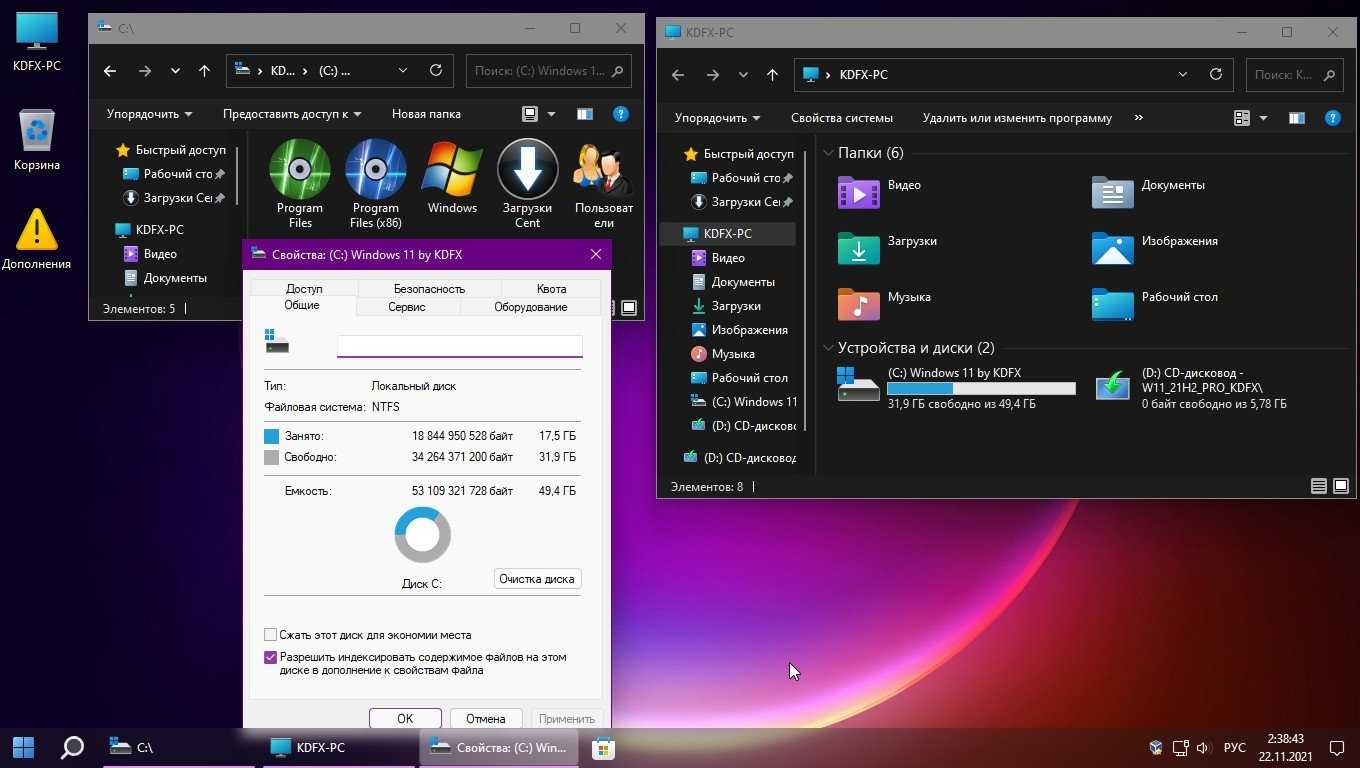Click the search box in KDFX-PC window
The height and width of the screenshot is (768, 1360).
[x=1294, y=74]
